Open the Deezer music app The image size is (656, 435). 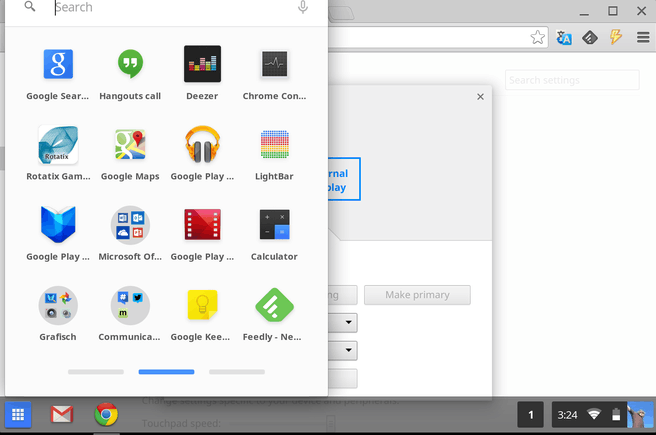point(202,64)
